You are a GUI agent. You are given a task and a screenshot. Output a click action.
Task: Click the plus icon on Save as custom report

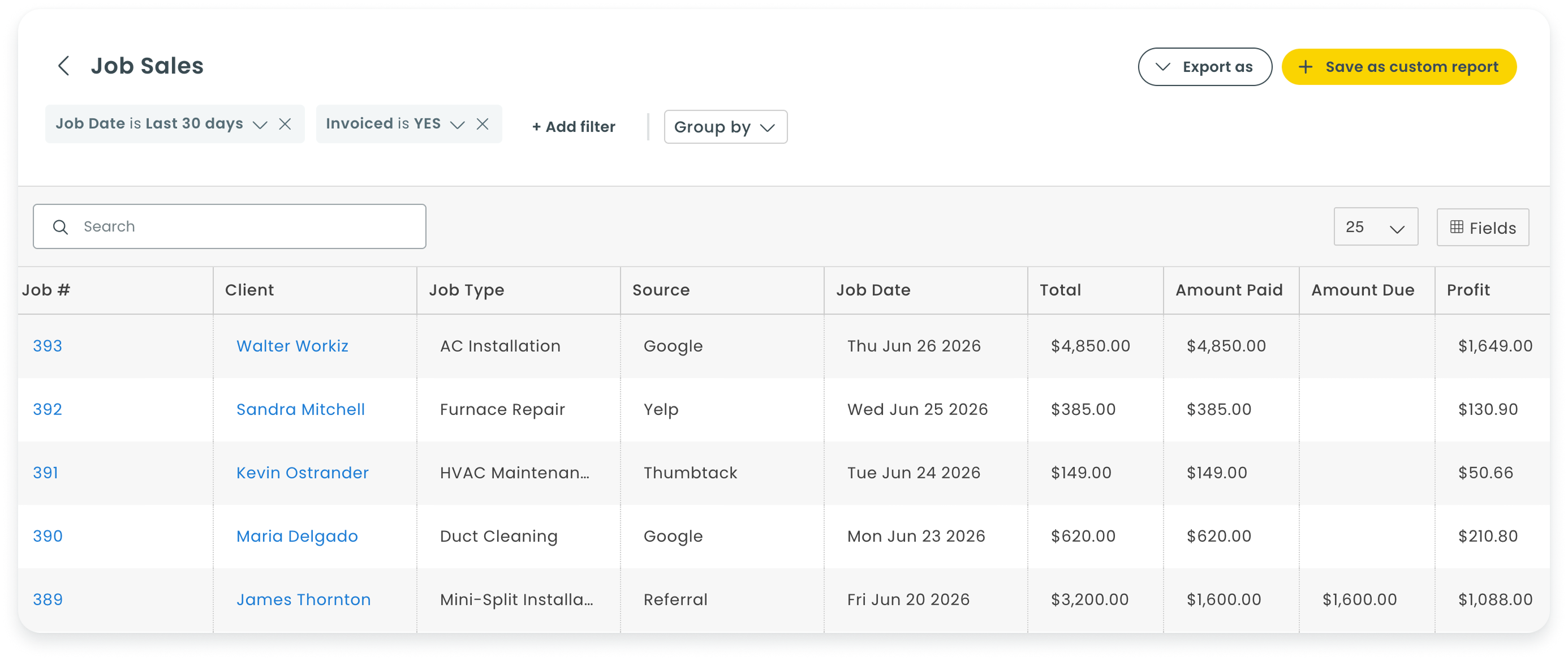(x=1305, y=67)
